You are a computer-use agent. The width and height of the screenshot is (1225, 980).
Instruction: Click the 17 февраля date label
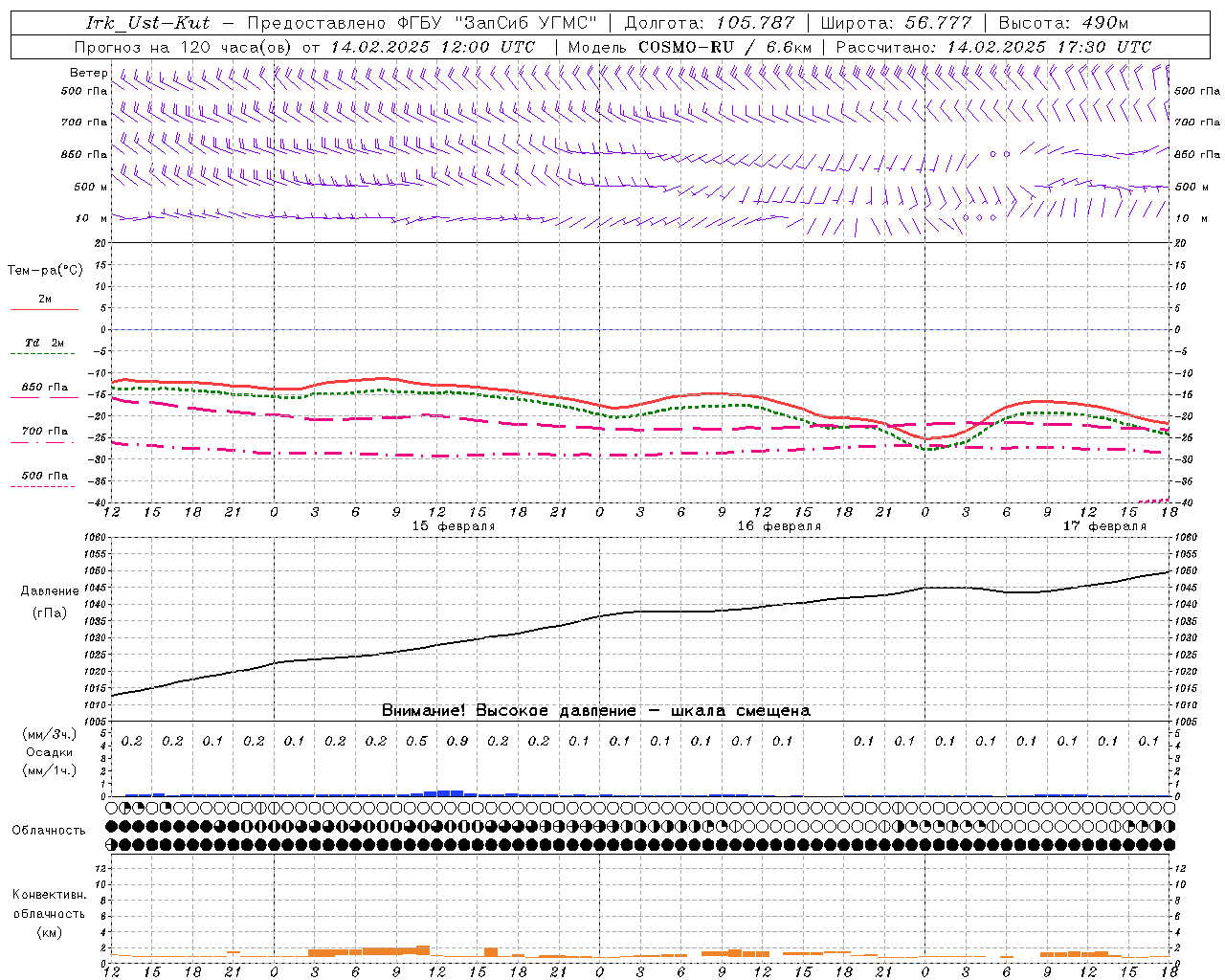click(x=1104, y=526)
